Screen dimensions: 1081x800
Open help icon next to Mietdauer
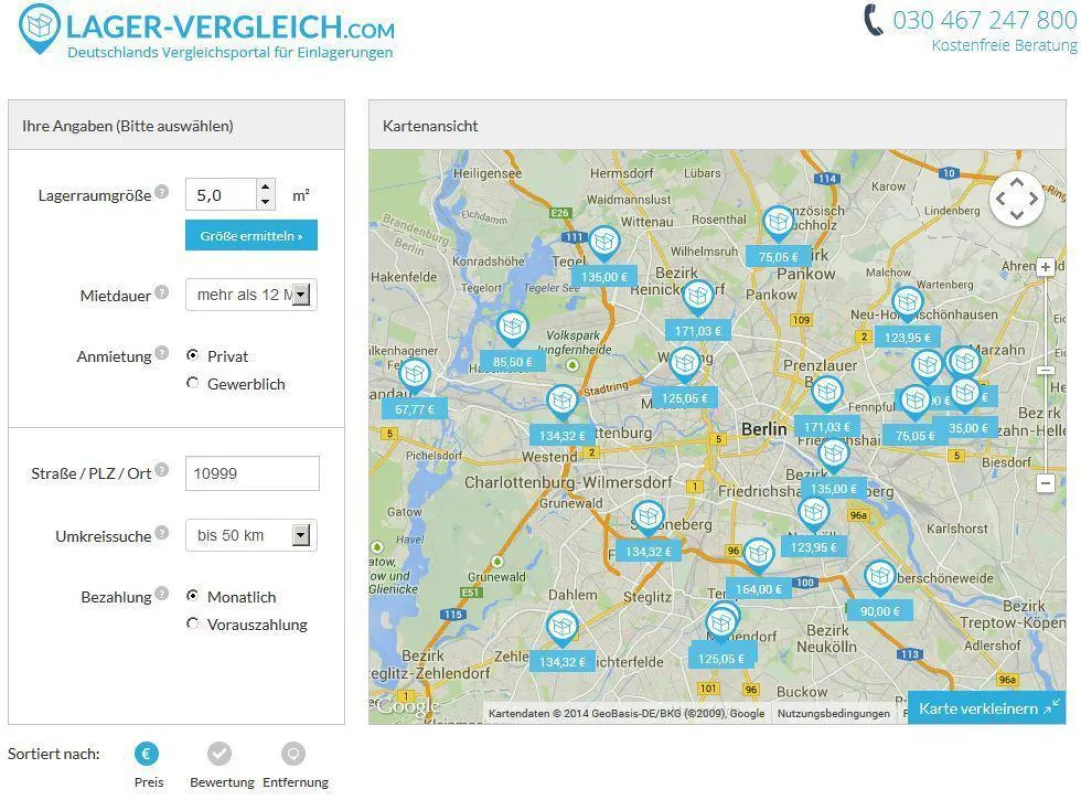click(x=161, y=292)
